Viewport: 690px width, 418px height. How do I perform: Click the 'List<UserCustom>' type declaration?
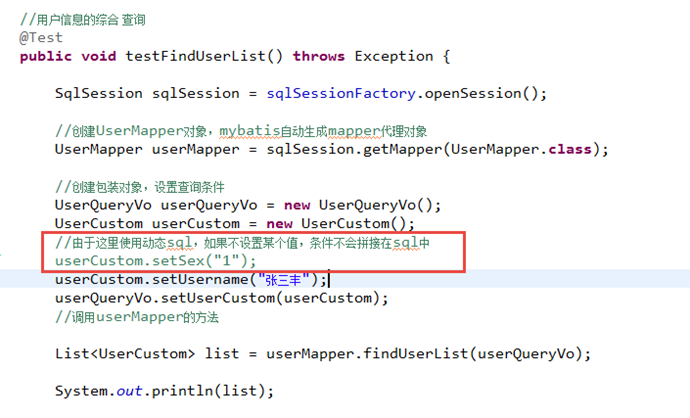click(x=125, y=354)
